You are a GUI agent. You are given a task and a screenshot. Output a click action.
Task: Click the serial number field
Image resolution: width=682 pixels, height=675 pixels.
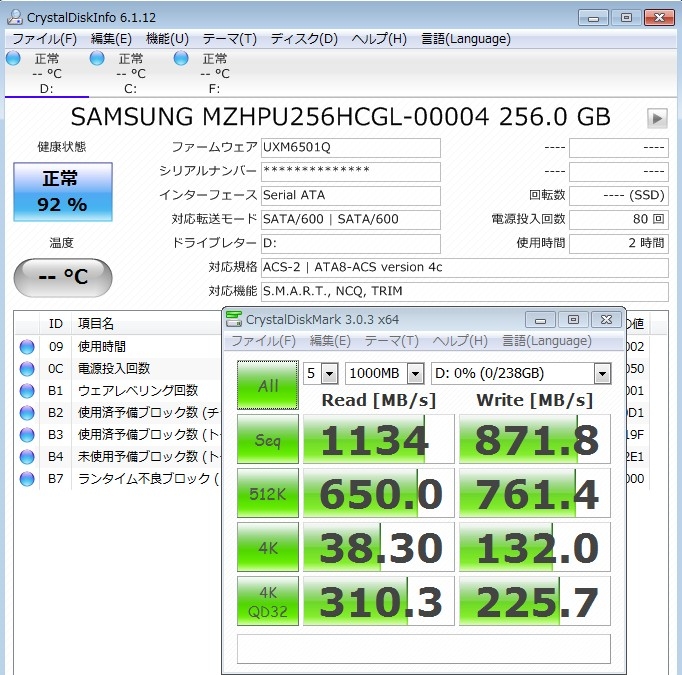tap(351, 171)
